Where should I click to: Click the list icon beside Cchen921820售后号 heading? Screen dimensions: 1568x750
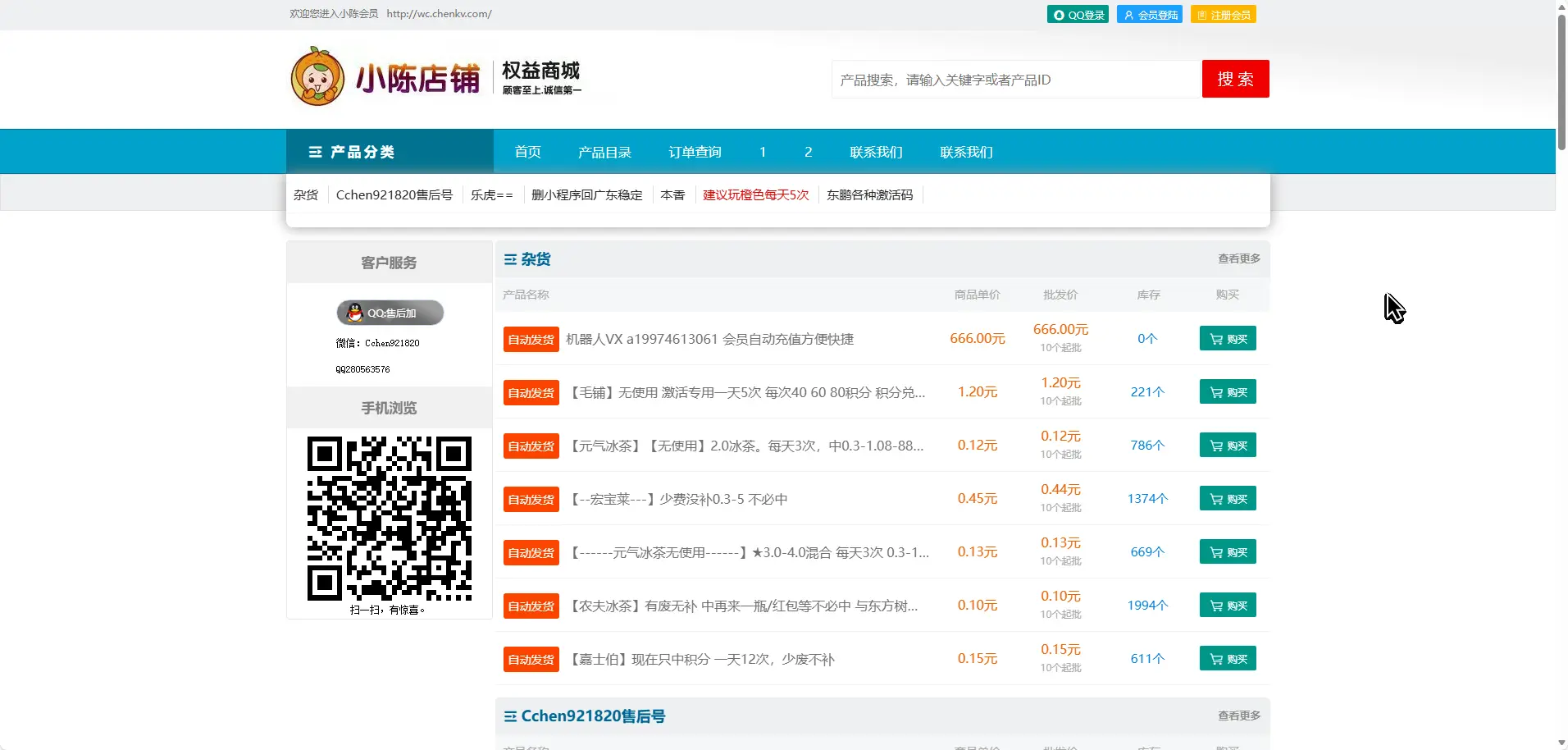[x=510, y=716]
